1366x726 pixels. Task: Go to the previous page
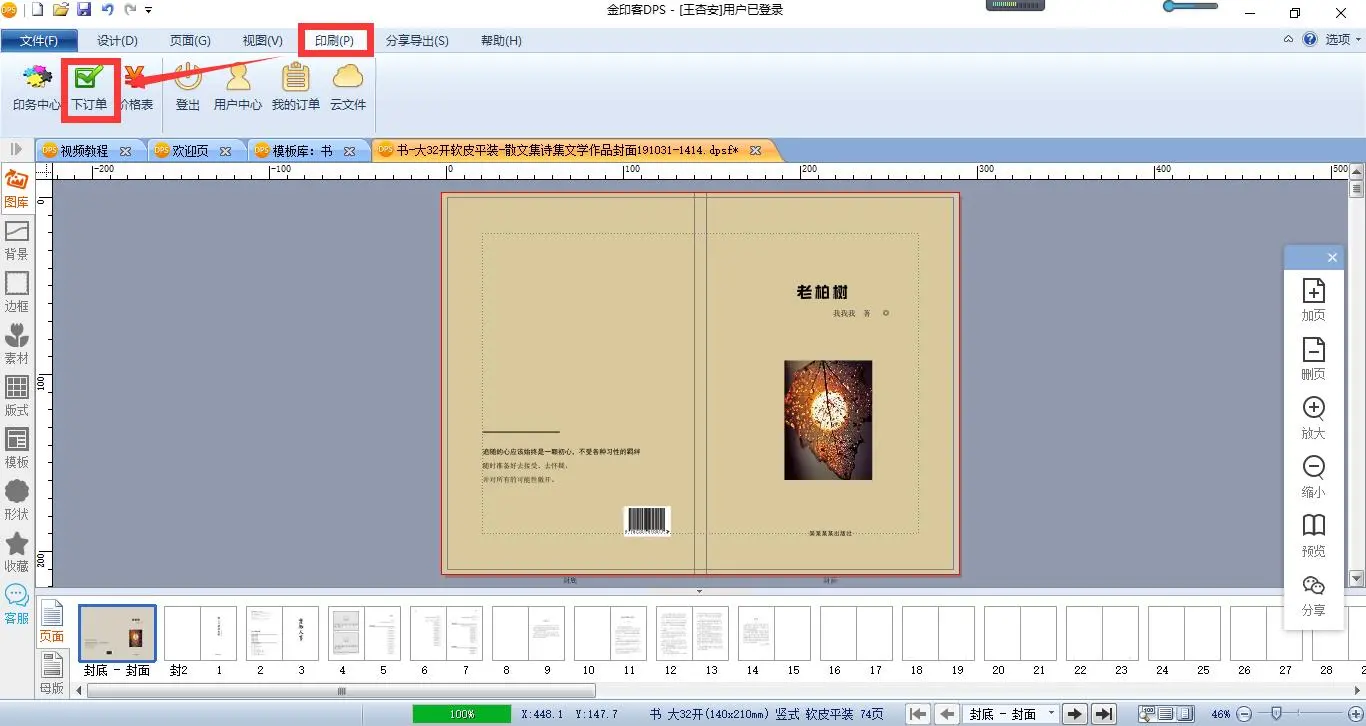pos(946,714)
